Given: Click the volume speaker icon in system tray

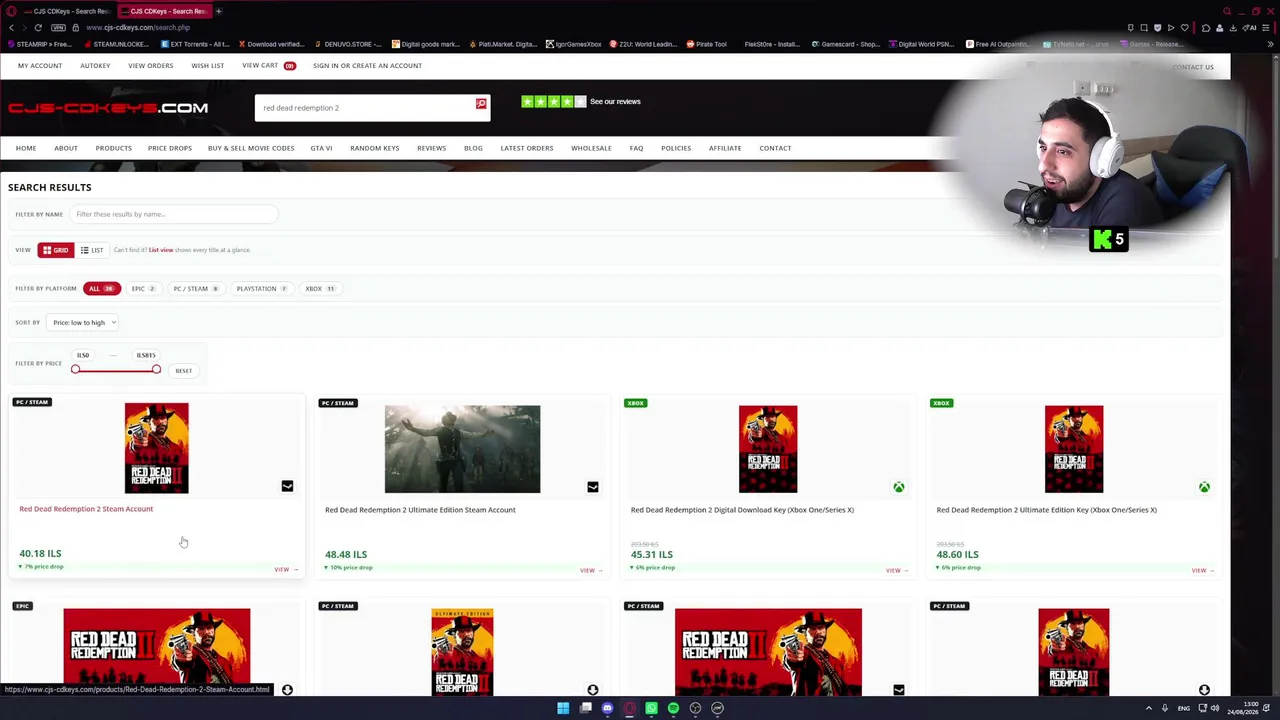Looking at the screenshot, I should coord(1215,708).
